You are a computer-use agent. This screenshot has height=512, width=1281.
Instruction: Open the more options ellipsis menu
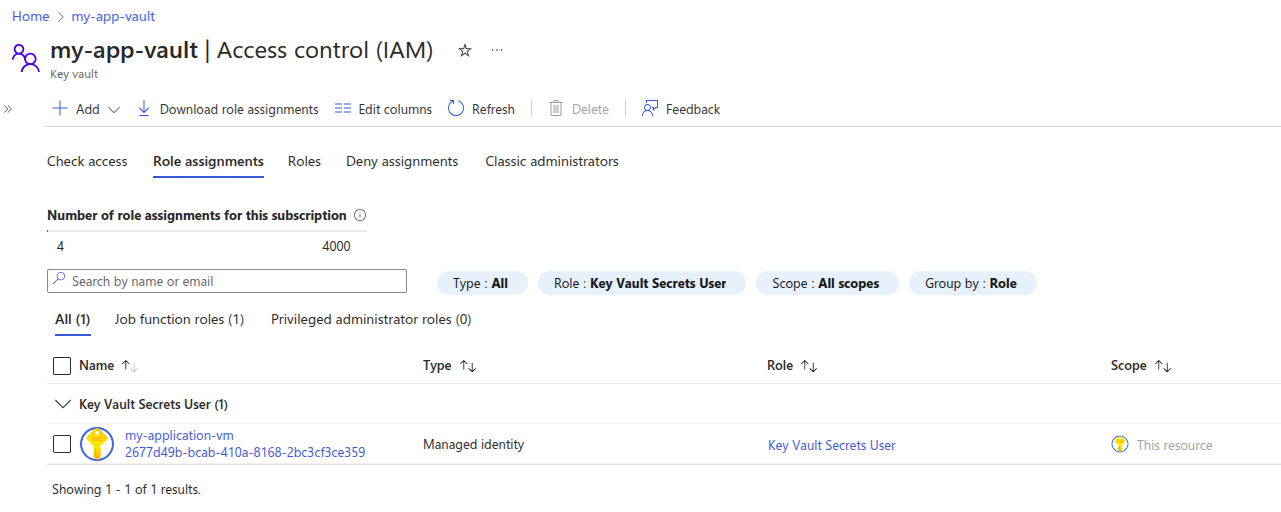(497, 51)
